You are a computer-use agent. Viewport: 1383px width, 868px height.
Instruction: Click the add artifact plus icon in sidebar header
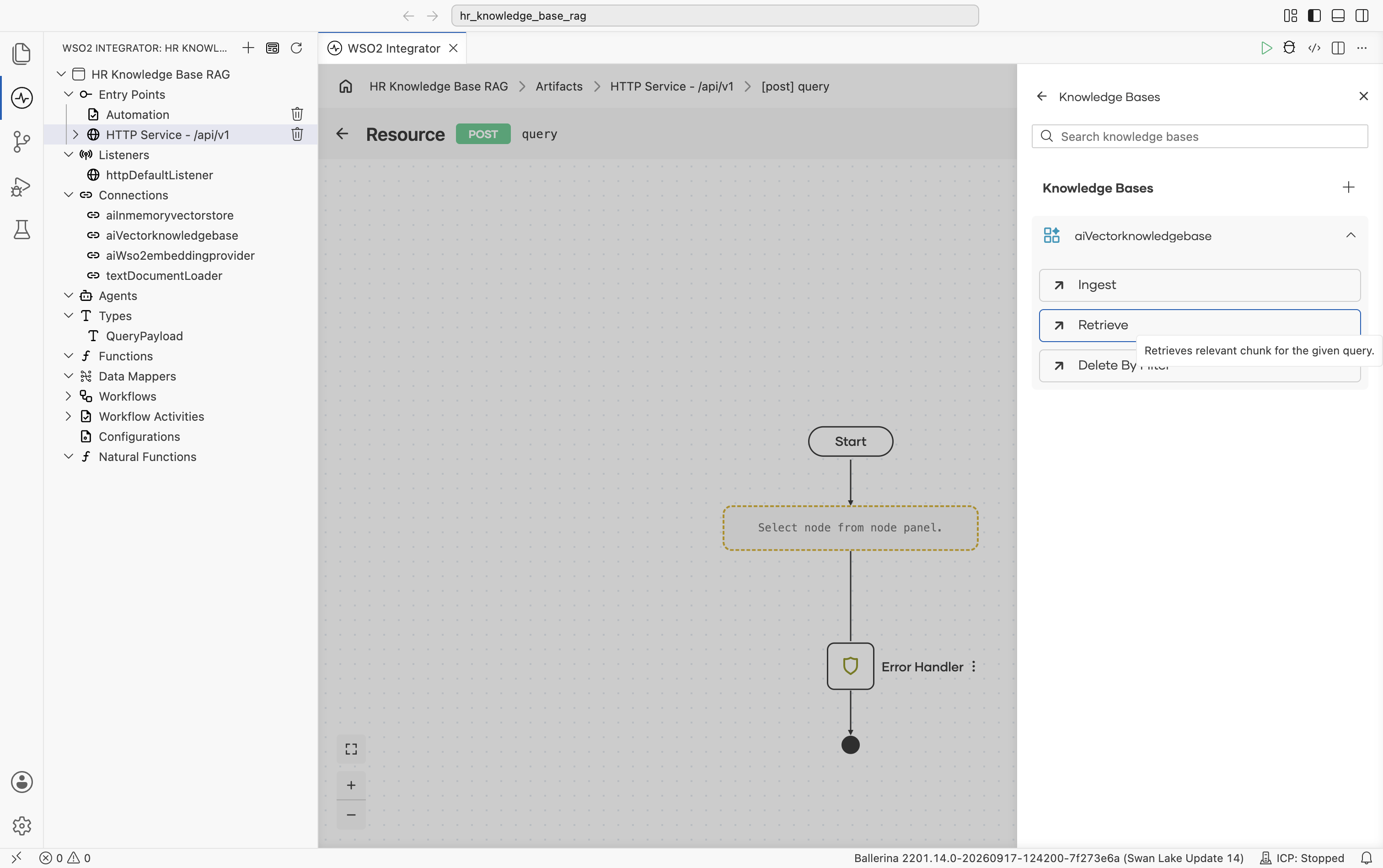[248, 48]
